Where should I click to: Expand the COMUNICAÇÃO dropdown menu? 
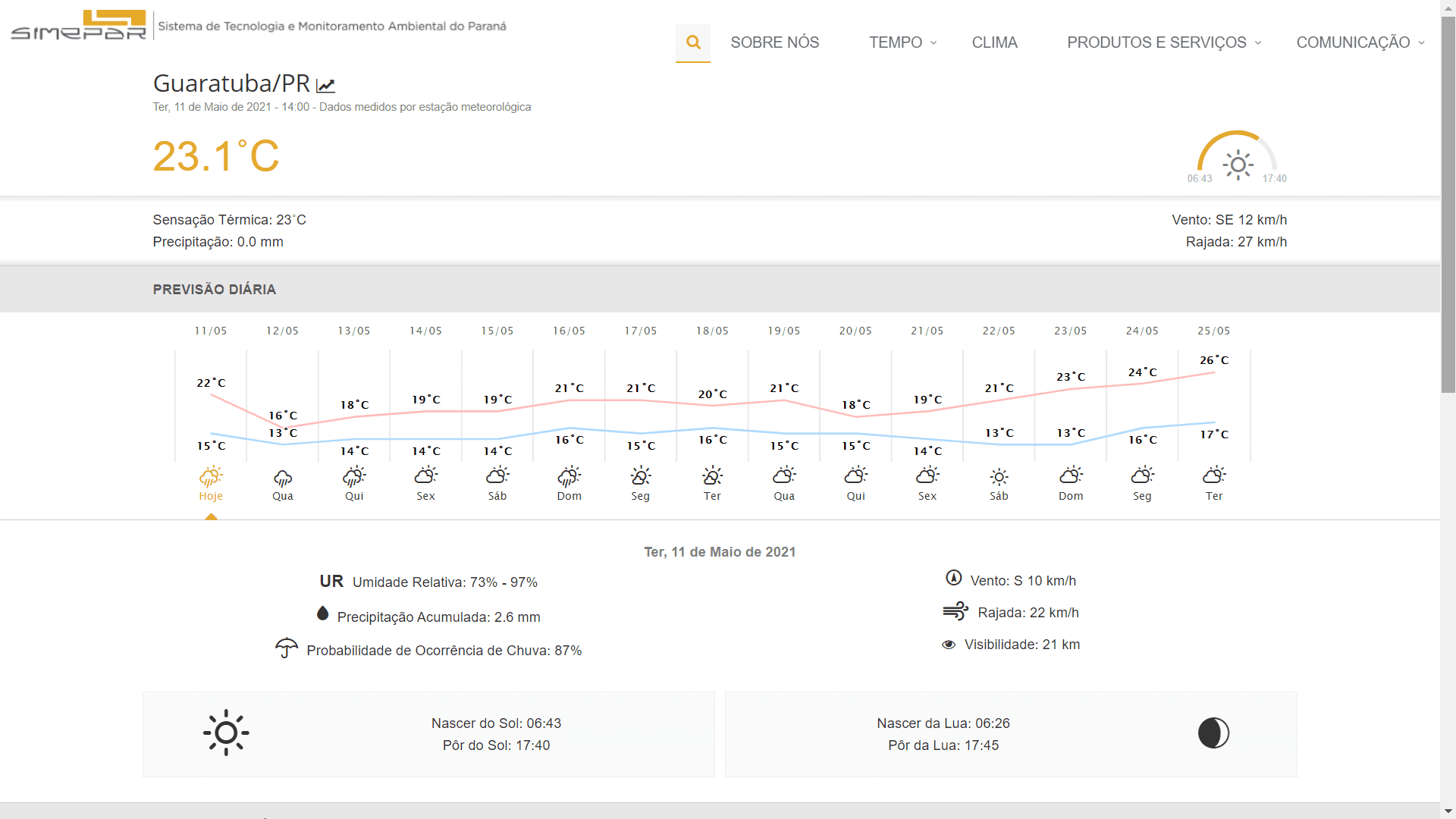pyautogui.click(x=1360, y=42)
